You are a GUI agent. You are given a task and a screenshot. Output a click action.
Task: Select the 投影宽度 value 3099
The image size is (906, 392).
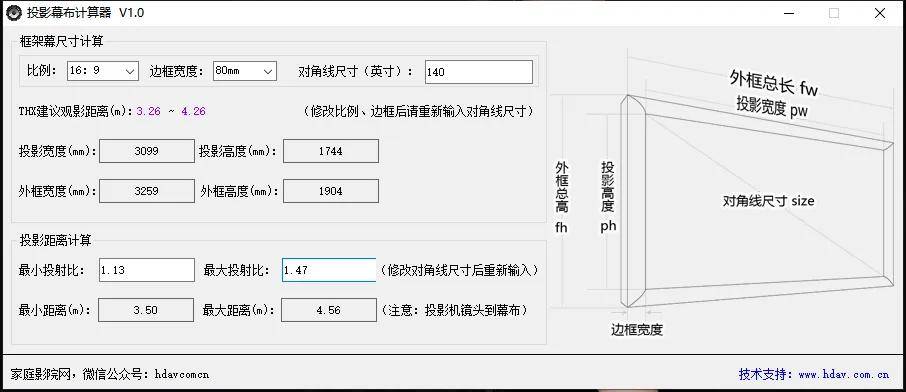point(147,151)
